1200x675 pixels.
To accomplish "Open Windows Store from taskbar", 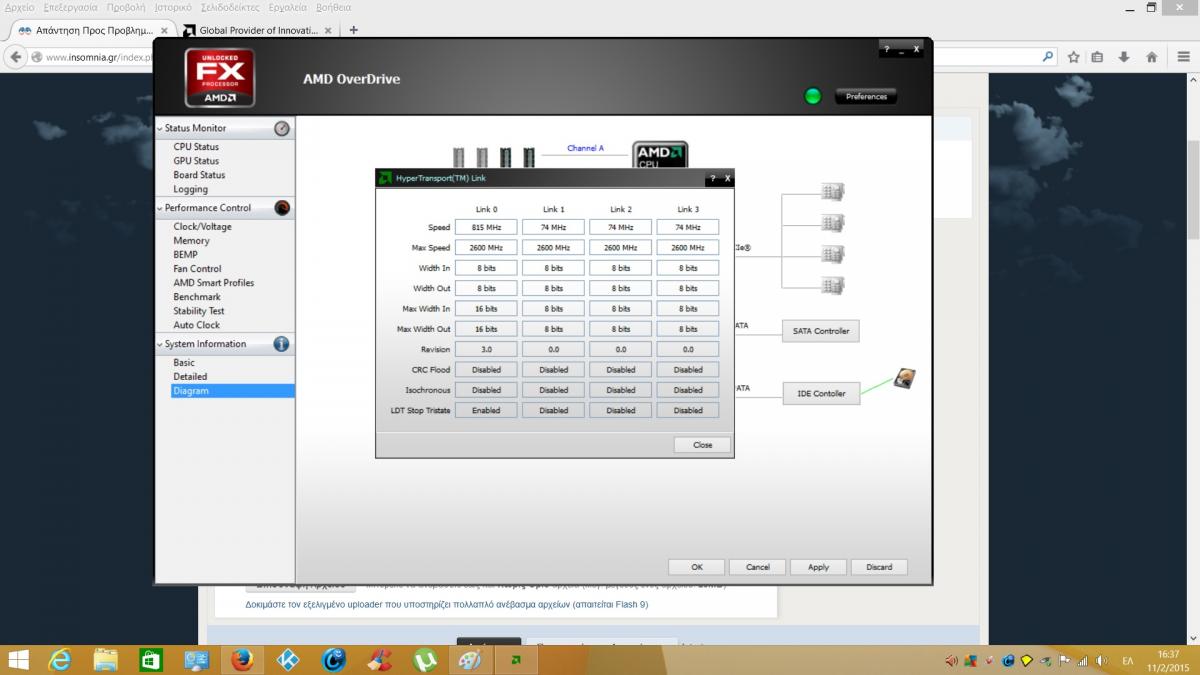I will coord(150,660).
